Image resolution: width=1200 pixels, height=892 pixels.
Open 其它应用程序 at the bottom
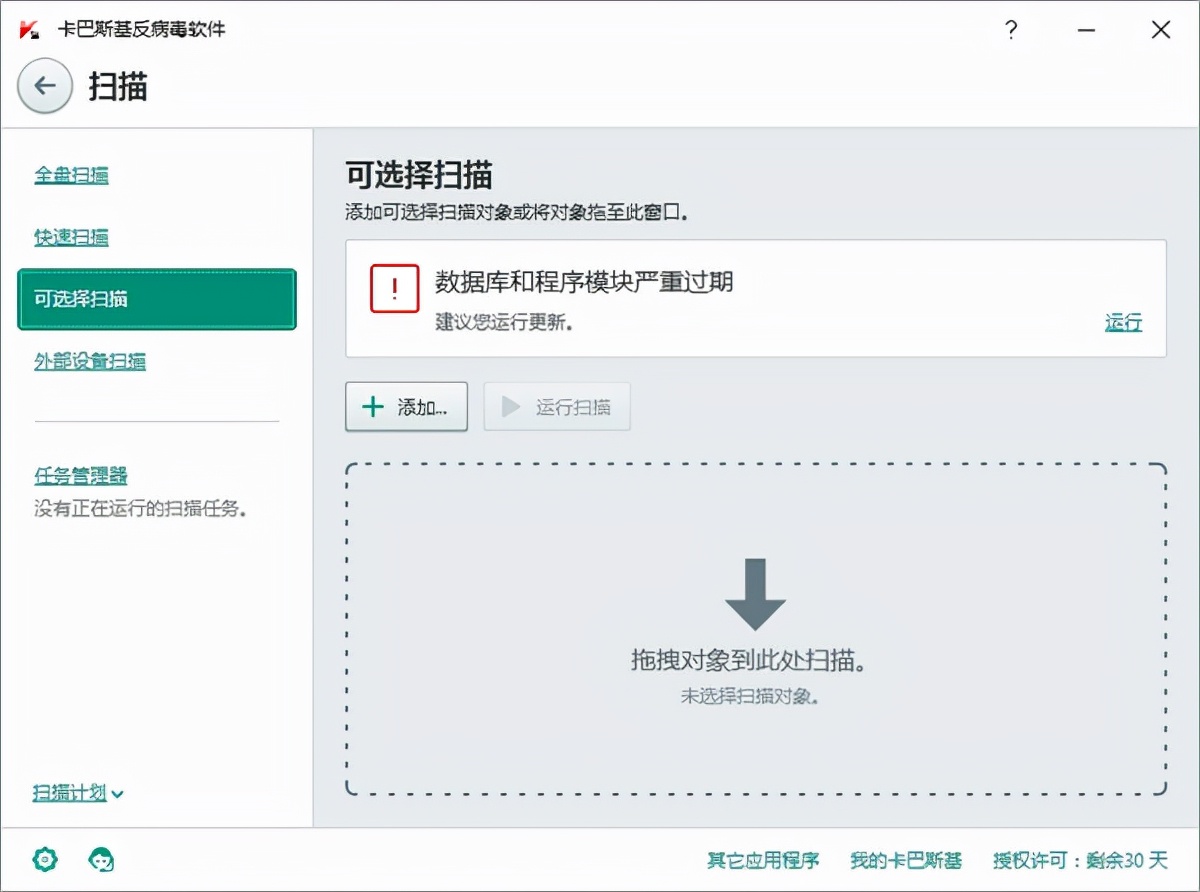click(764, 859)
